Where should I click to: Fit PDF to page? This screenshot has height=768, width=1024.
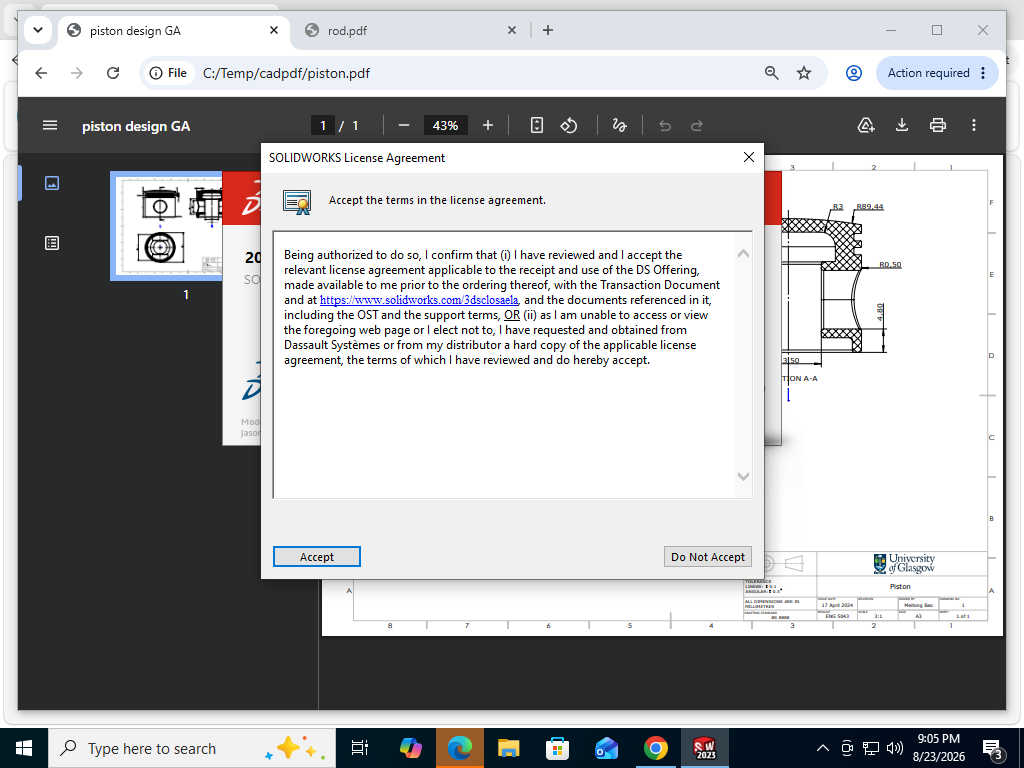536,125
